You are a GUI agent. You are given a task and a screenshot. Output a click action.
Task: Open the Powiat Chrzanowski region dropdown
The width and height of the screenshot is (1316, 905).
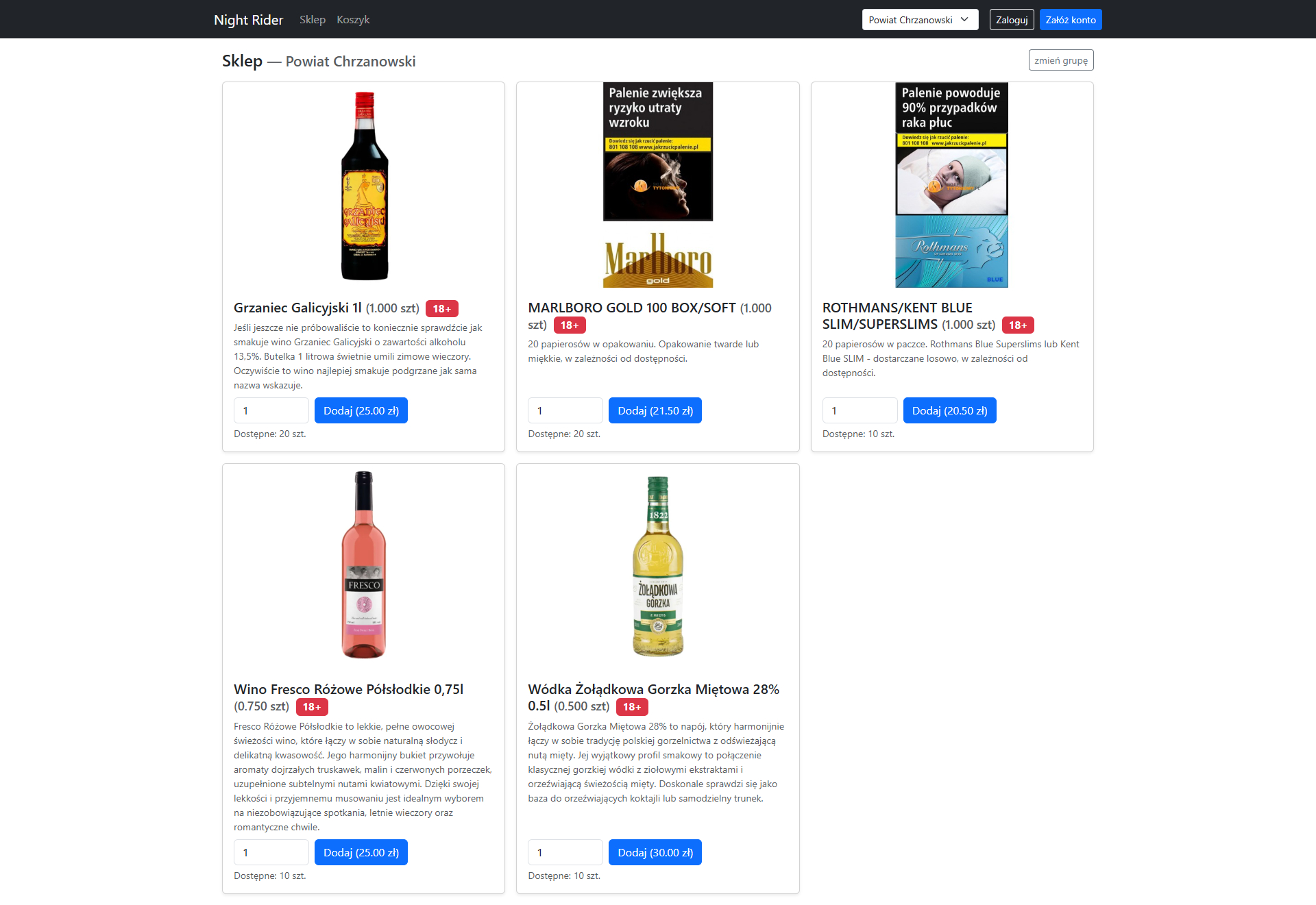(x=919, y=20)
